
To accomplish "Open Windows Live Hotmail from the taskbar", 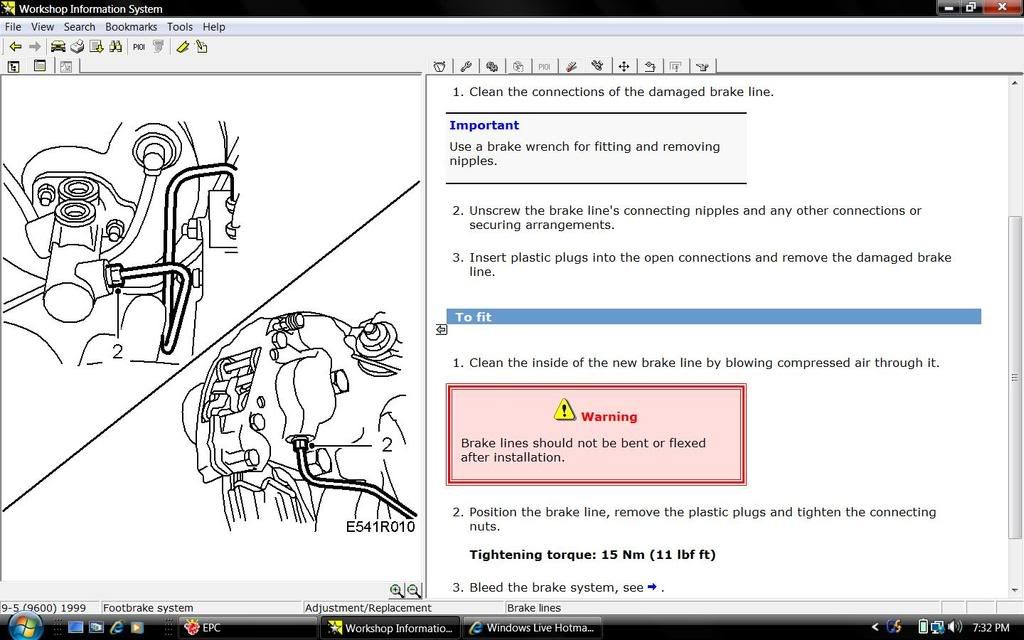I will coord(534,628).
